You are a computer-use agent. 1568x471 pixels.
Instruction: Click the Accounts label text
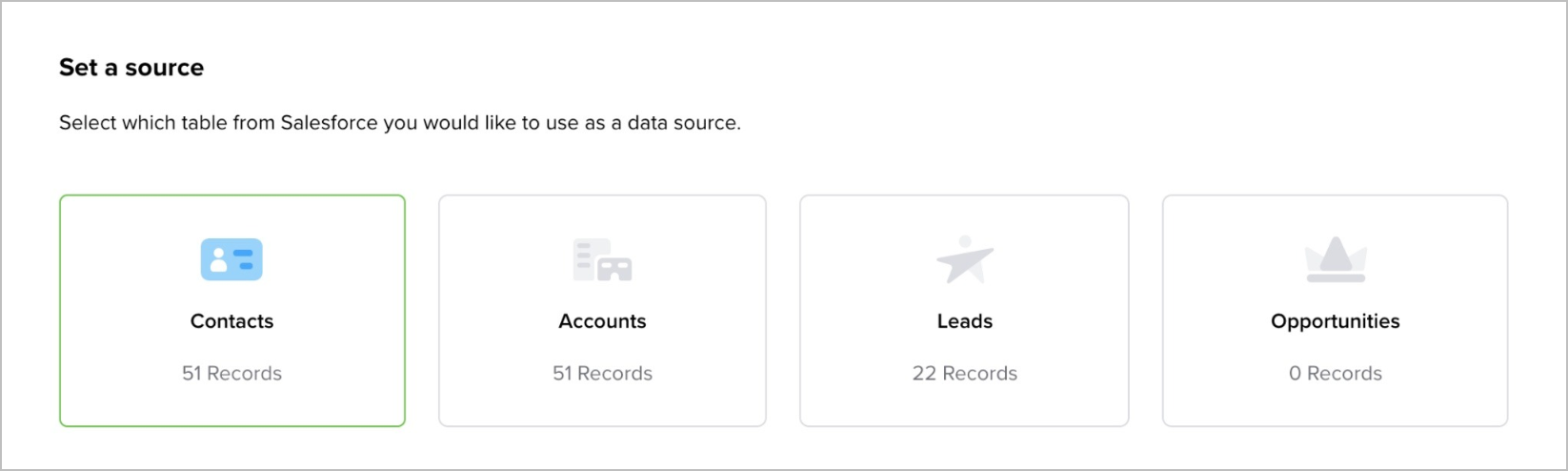point(602,321)
